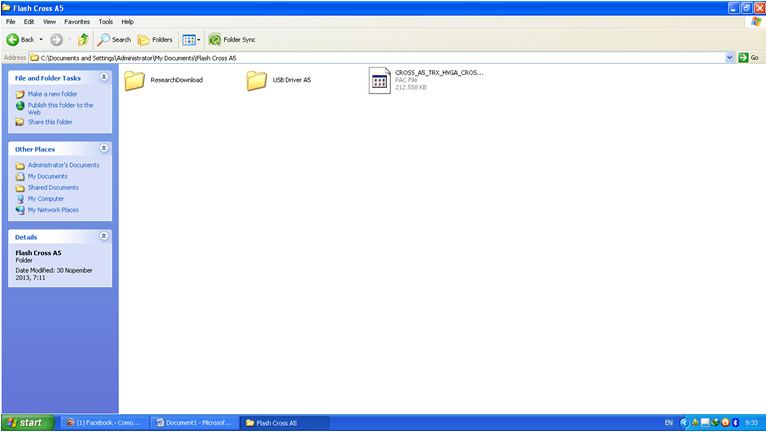The height and width of the screenshot is (432, 766).
Task: Open Administrator's Documents link
Action: point(64,165)
